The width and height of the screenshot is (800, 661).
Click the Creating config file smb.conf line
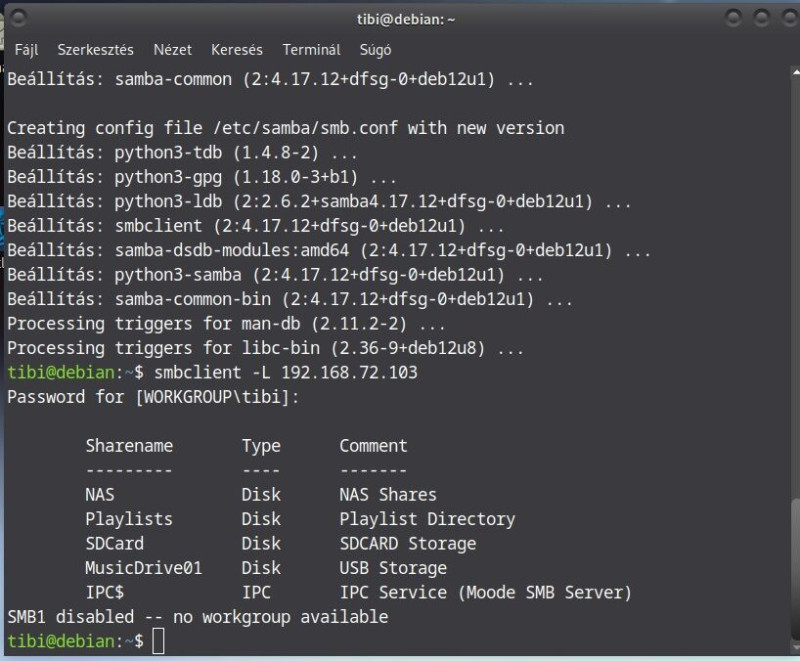coord(286,128)
